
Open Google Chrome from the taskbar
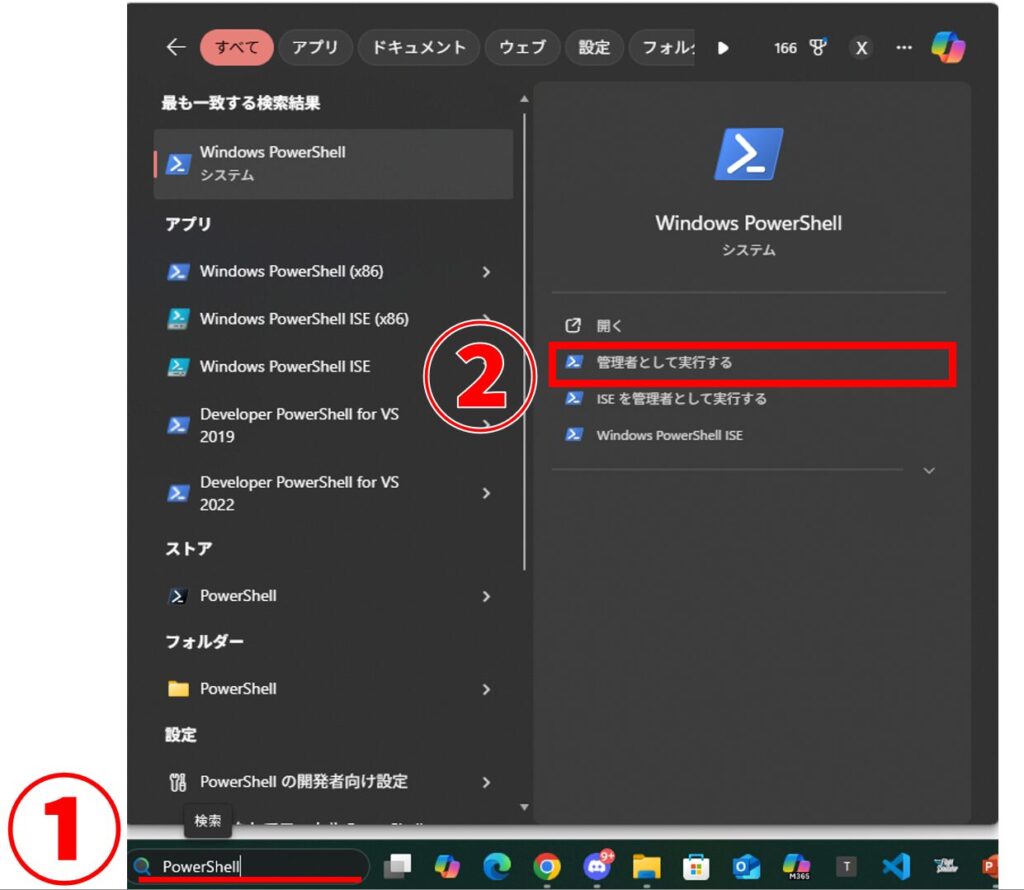546,867
